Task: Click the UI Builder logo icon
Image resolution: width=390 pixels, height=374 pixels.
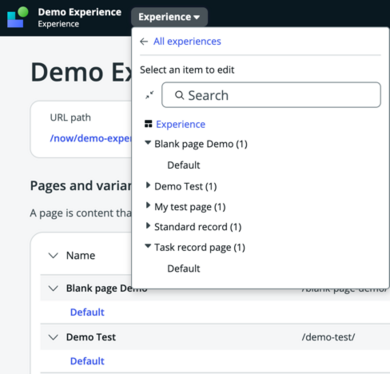Action: point(17,17)
